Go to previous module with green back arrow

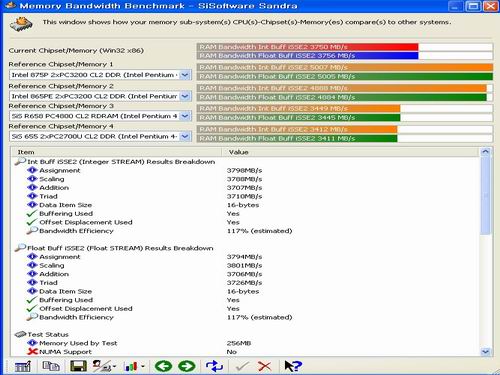pos(163,366)
